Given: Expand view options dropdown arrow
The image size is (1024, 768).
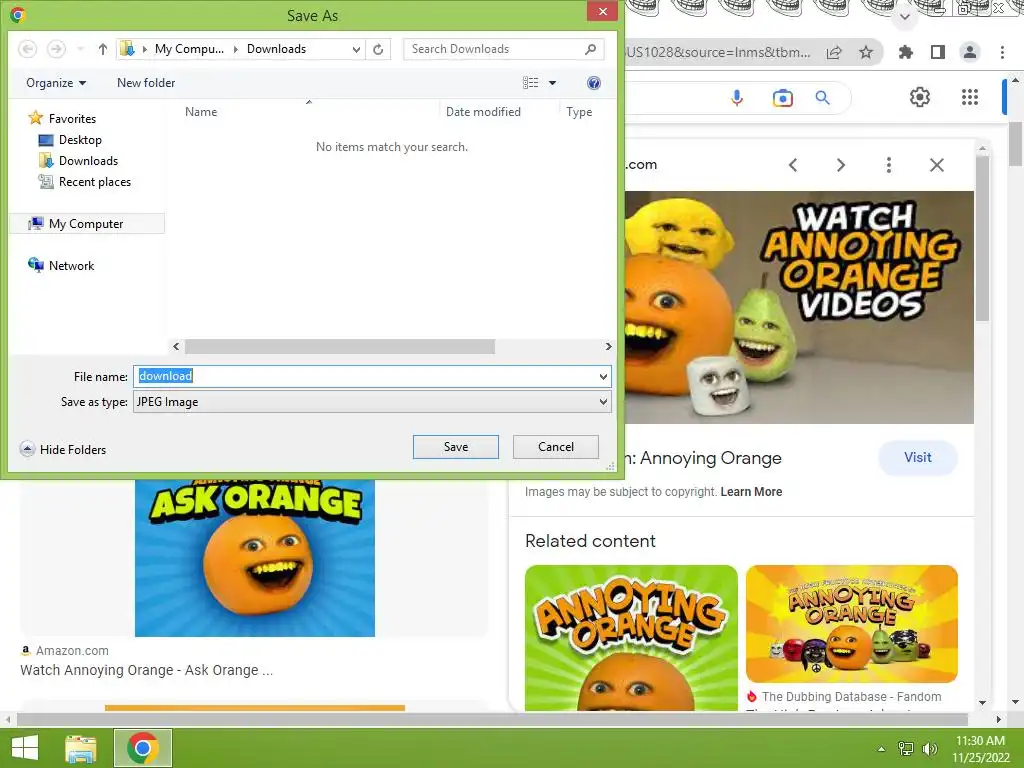Looking at the screenshot, I should (552, 83).
